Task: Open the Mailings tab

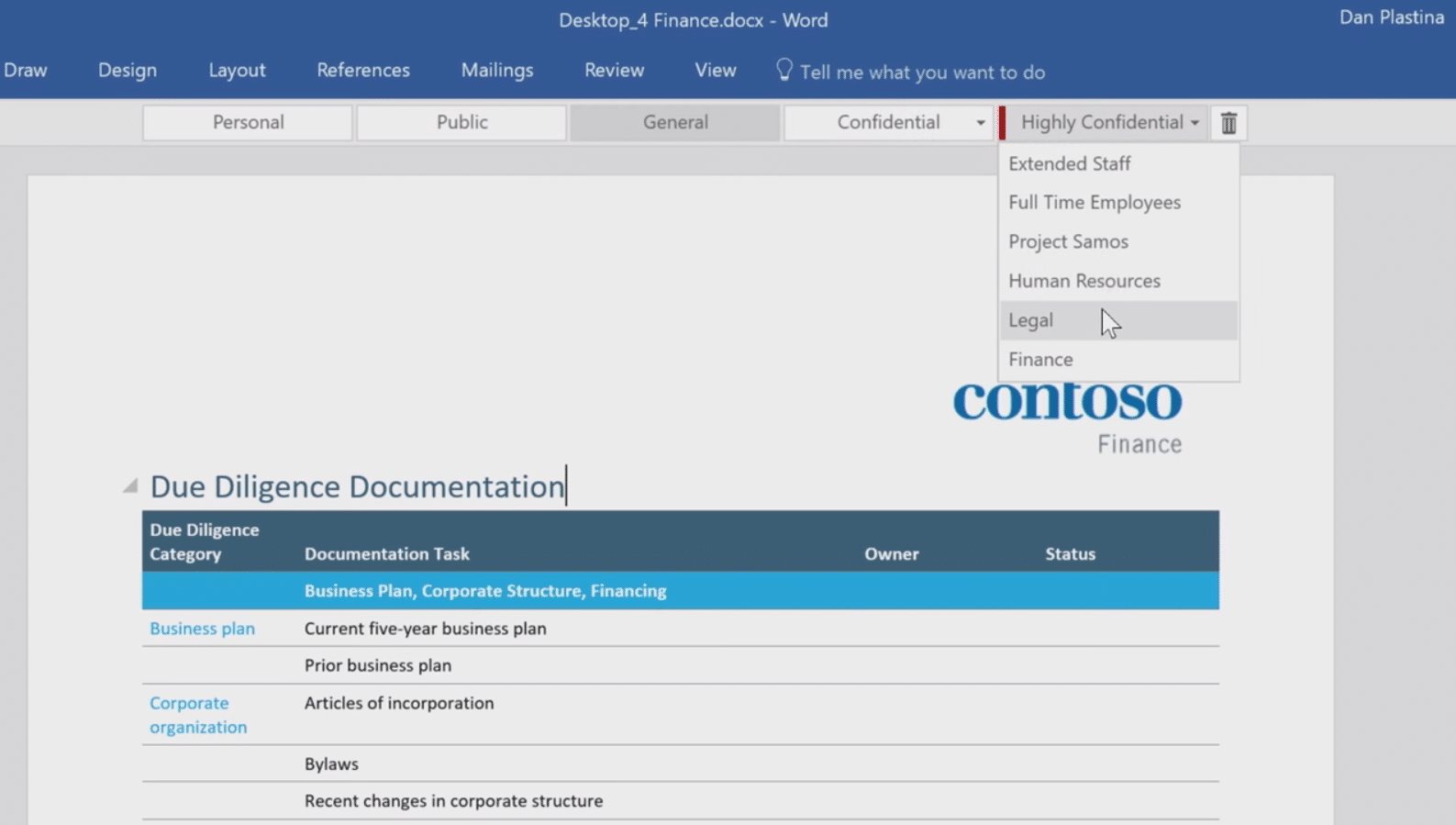Action: (497, 70)
